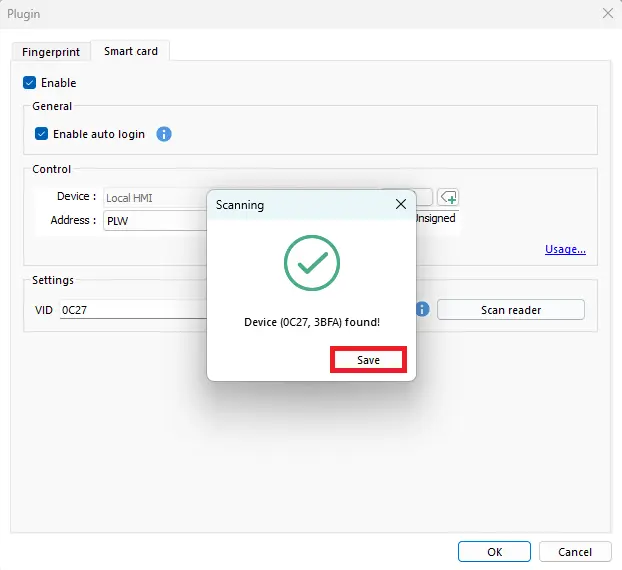Click Cancel to discard plugin changes

[574, 552]
